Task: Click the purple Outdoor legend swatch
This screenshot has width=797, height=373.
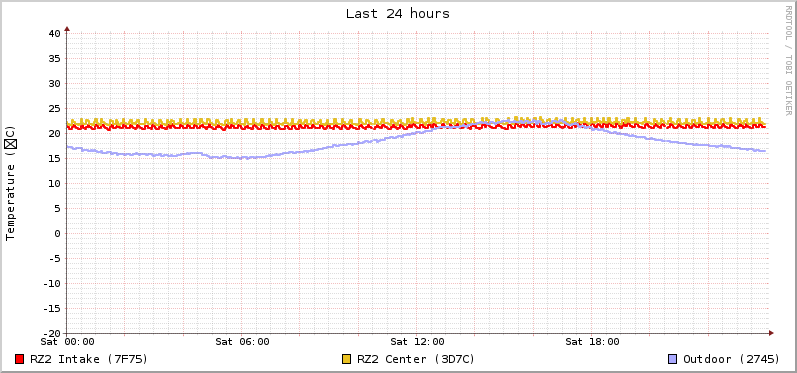Action: tap(673, 359)
